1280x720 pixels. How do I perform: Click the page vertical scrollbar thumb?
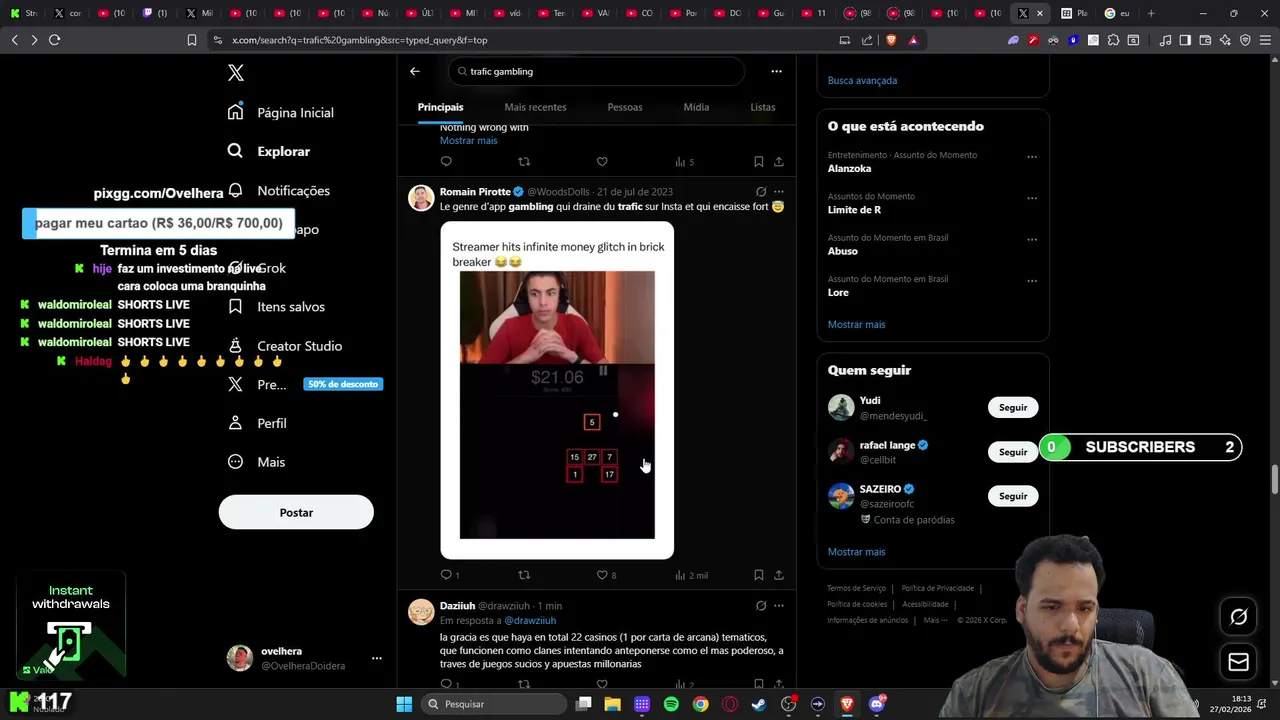1274,479
